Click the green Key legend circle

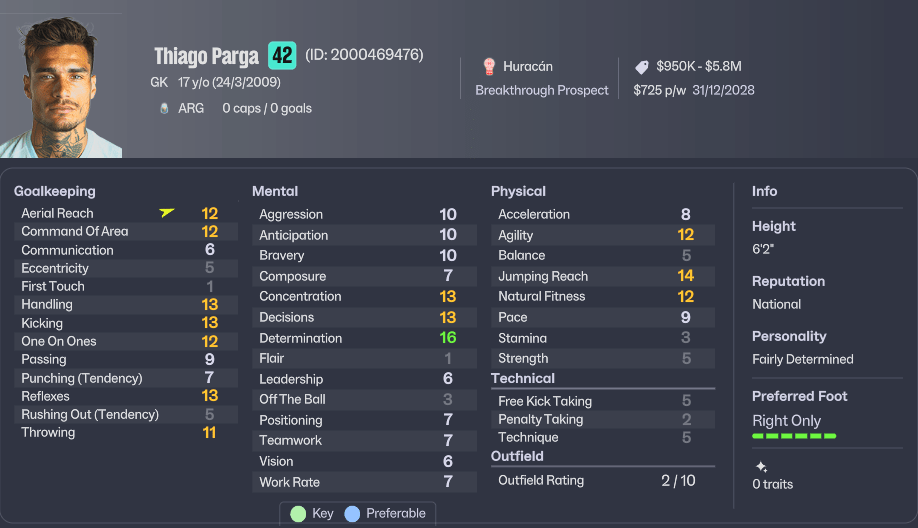[x=298, y=513]
